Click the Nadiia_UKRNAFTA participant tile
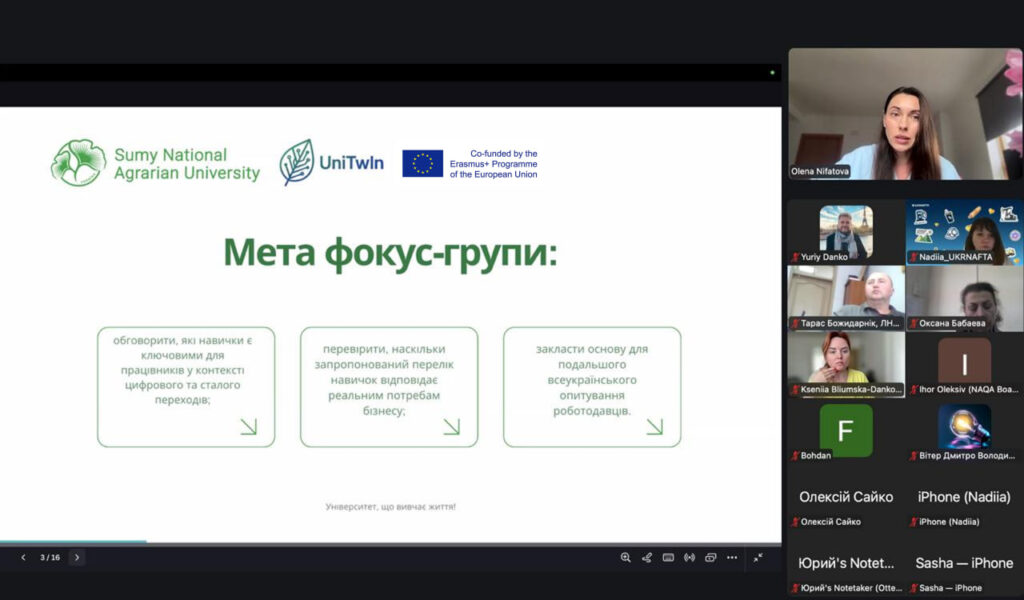This screenshot has width=1024, height=600. pyautogui.click(x=964, y=231)
